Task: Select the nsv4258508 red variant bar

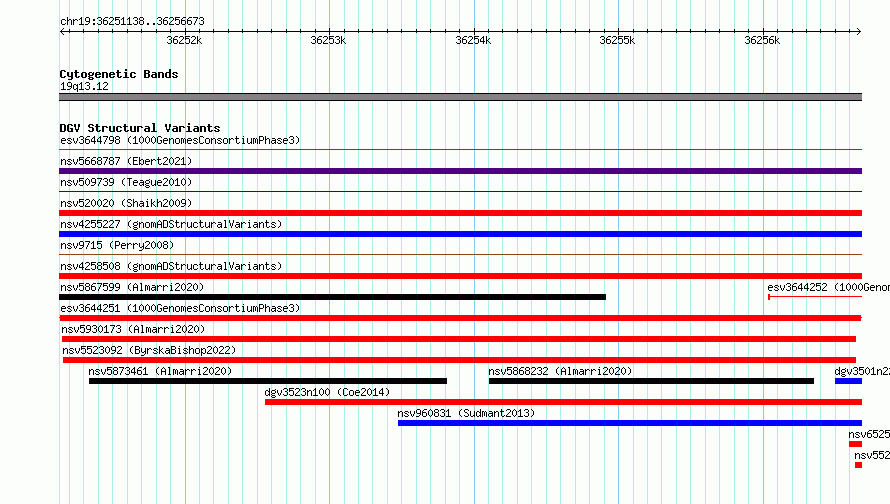Action: click(x=460, y=276)
